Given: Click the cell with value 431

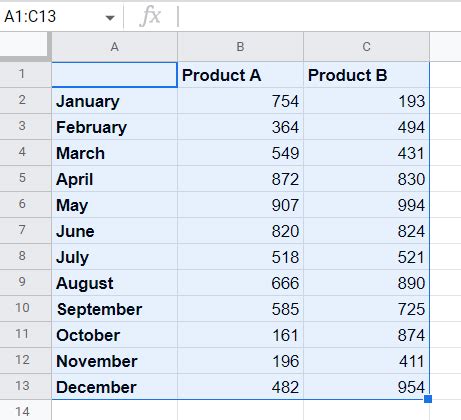Looking at the screenshot, I should click(x=366, y=153).
